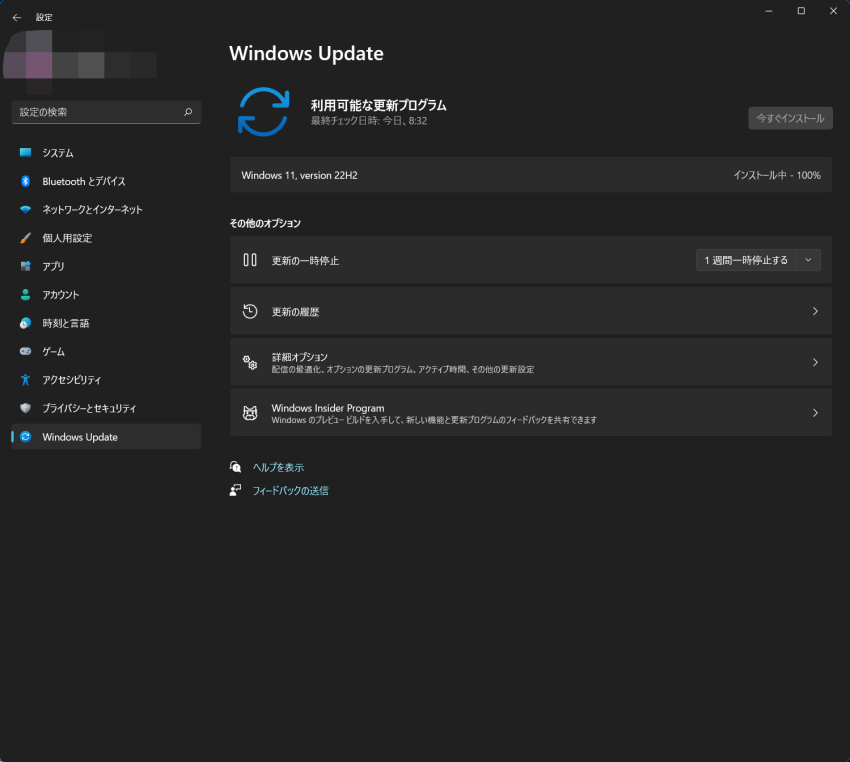Go to ゲーム settings
Image resolution: width=850 pixels, height=762 pixels.
[x=106, y=351]
